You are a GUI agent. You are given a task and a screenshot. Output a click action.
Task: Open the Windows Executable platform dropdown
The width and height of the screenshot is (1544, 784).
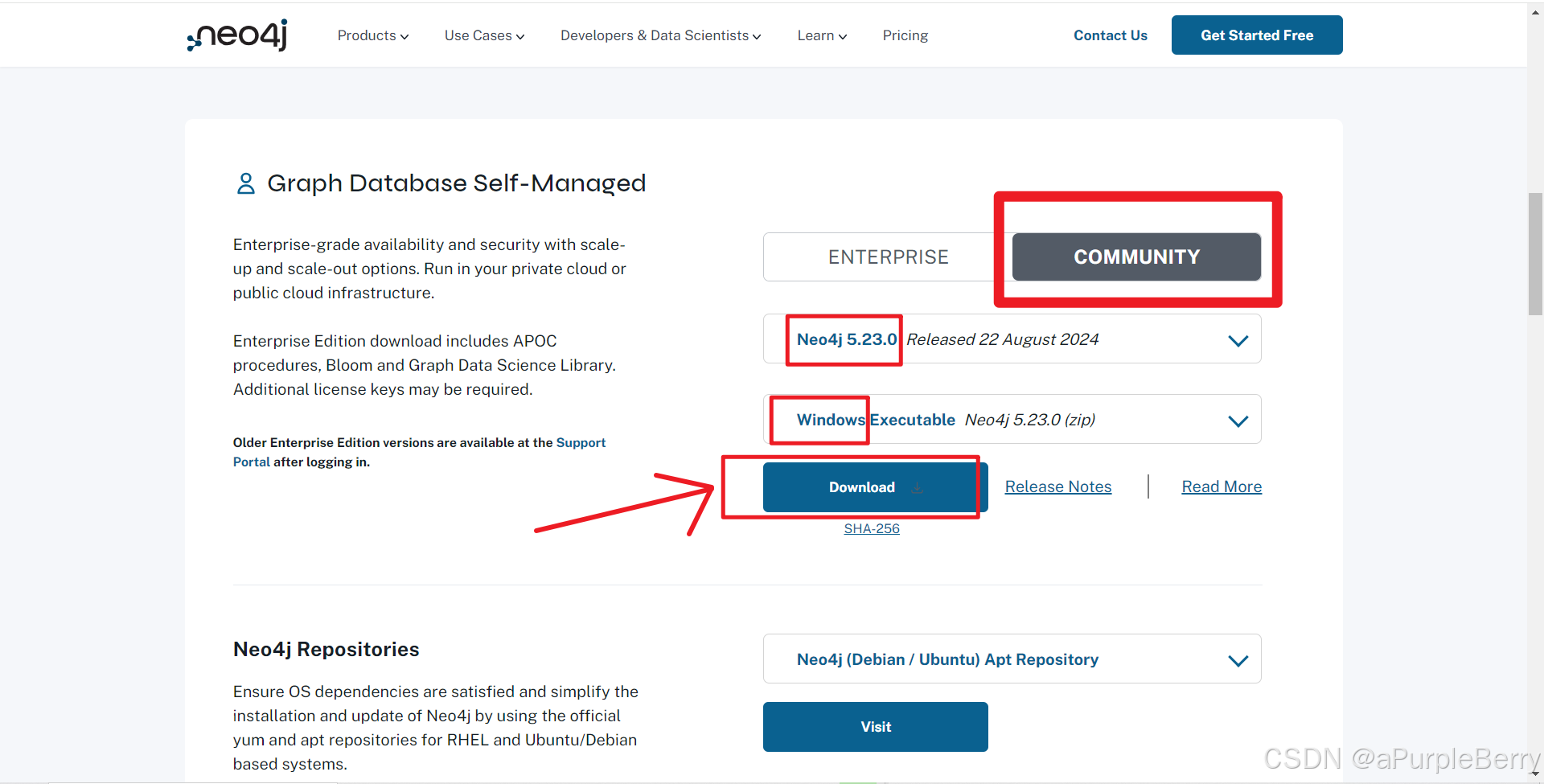tap(1012, 419)
